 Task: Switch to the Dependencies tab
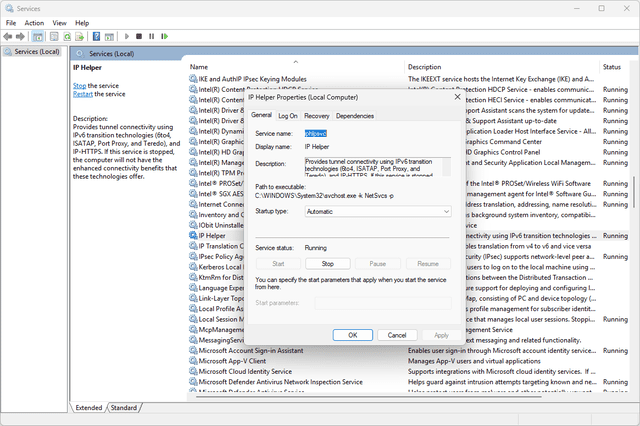(355, 116)
